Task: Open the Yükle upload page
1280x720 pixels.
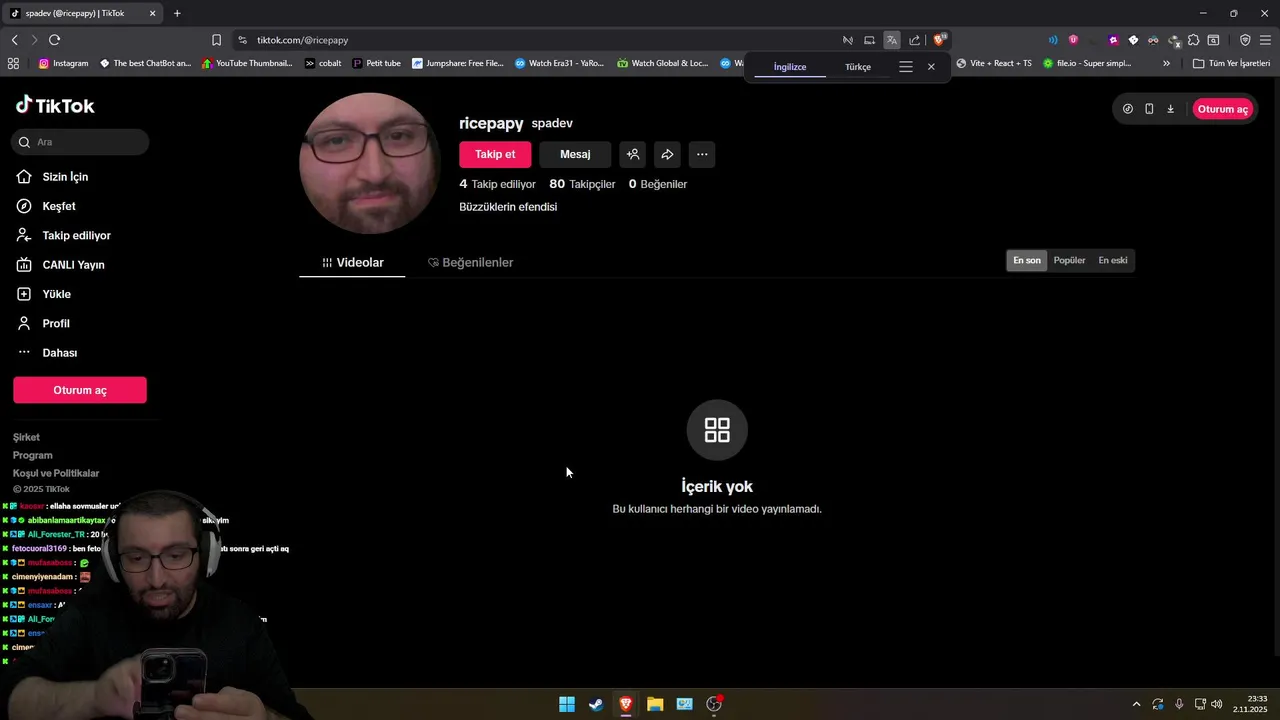Action: click(56, 294)
